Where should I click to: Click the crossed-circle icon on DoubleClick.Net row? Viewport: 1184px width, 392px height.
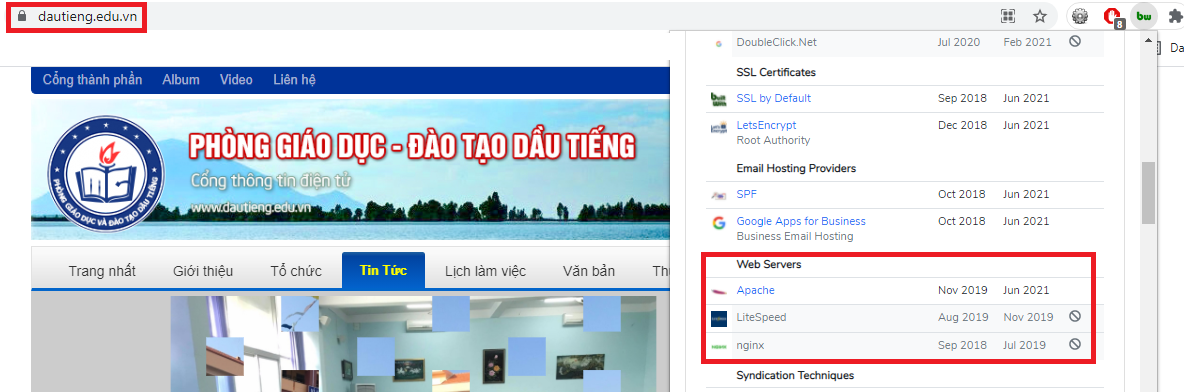[x=1075, y=42]
